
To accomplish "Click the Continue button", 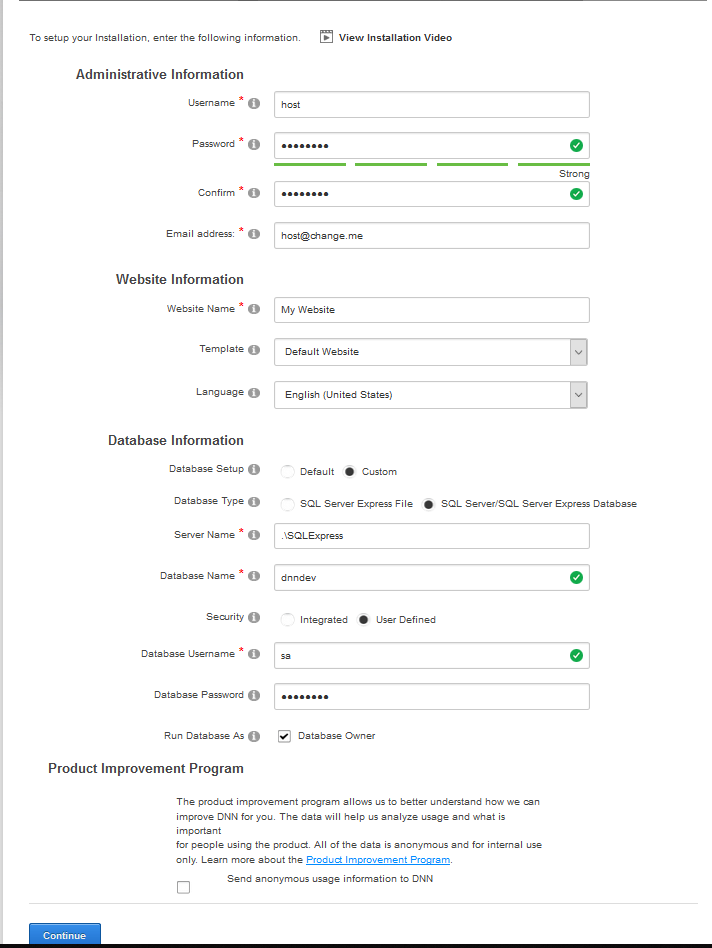I will tap(64, 935).
